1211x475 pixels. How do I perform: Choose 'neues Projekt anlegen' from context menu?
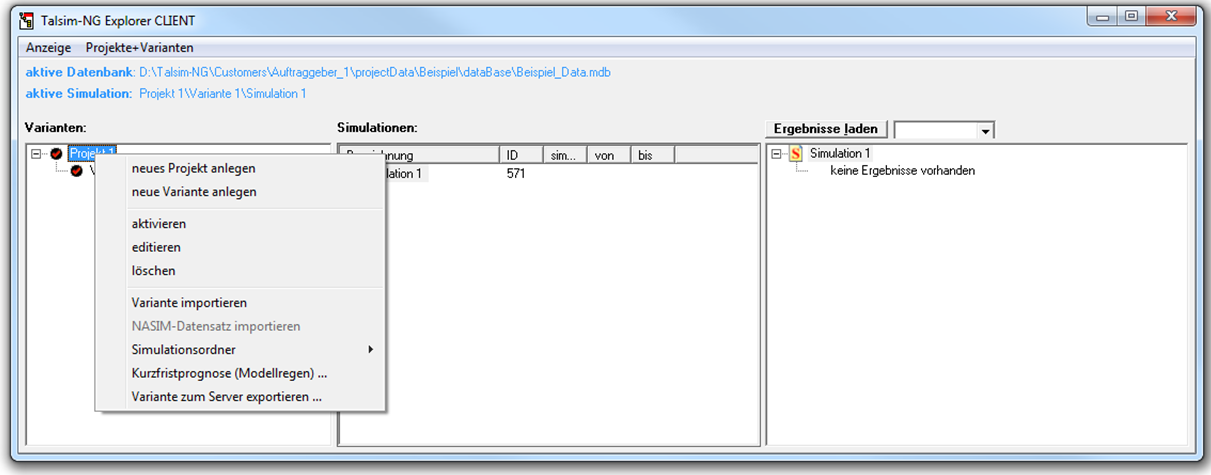coord(193,168)
